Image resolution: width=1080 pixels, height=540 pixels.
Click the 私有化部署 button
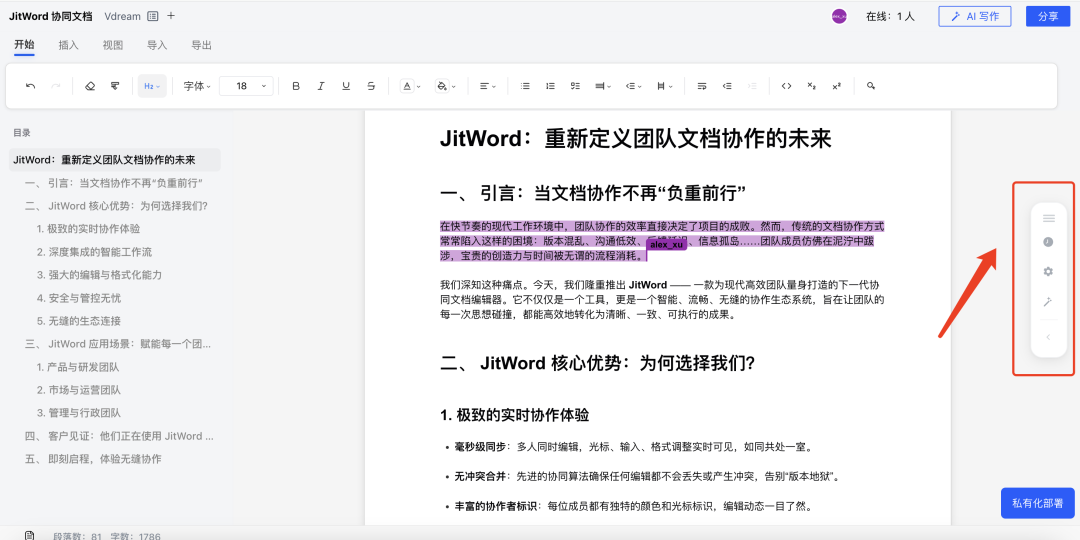tap(1037, 503)
